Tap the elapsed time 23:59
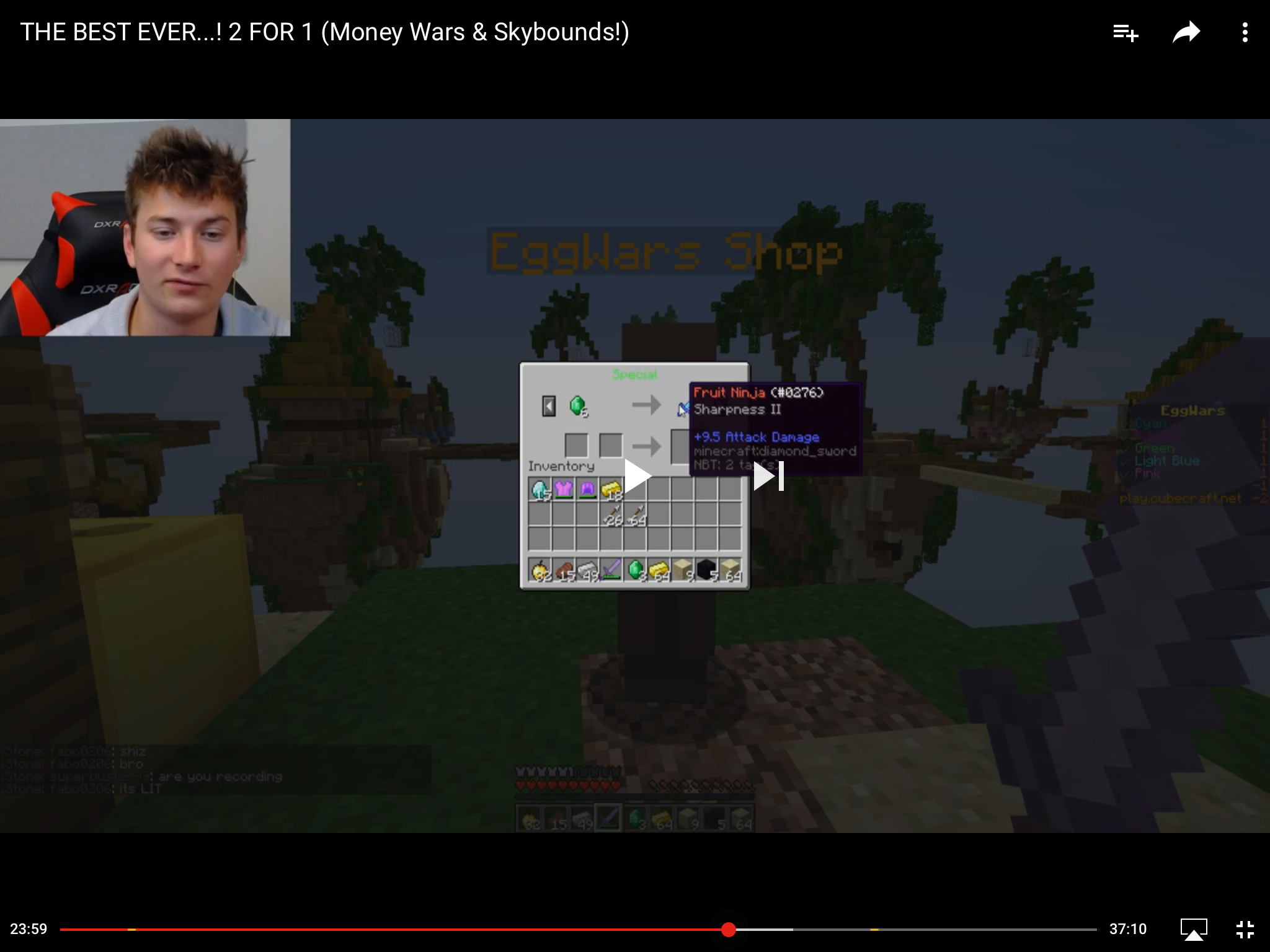1270x952 pixels. pyautogui.click(x=29, y=929)
